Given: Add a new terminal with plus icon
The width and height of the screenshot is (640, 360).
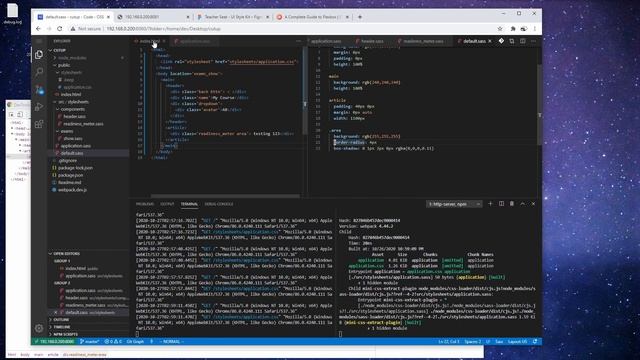Looking at the screenshot, I should pyautogui.click(x=490, y=204).
